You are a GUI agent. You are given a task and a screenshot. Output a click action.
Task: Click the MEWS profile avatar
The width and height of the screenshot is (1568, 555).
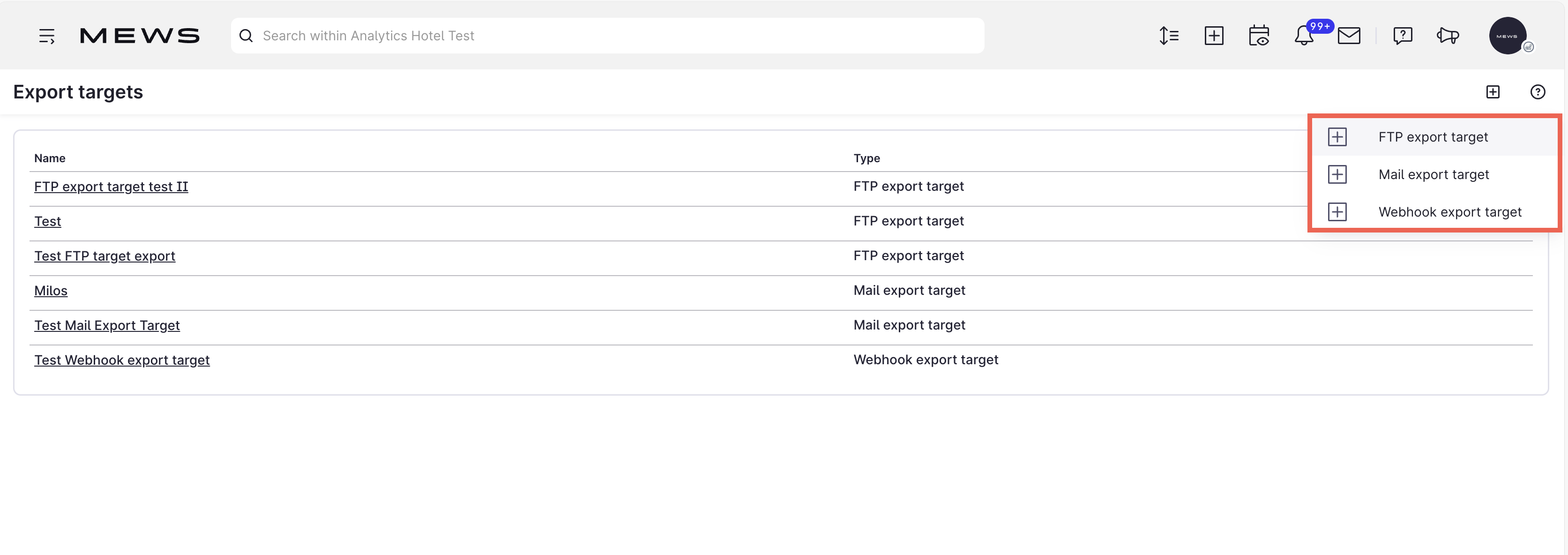[x=1508, y=35]
